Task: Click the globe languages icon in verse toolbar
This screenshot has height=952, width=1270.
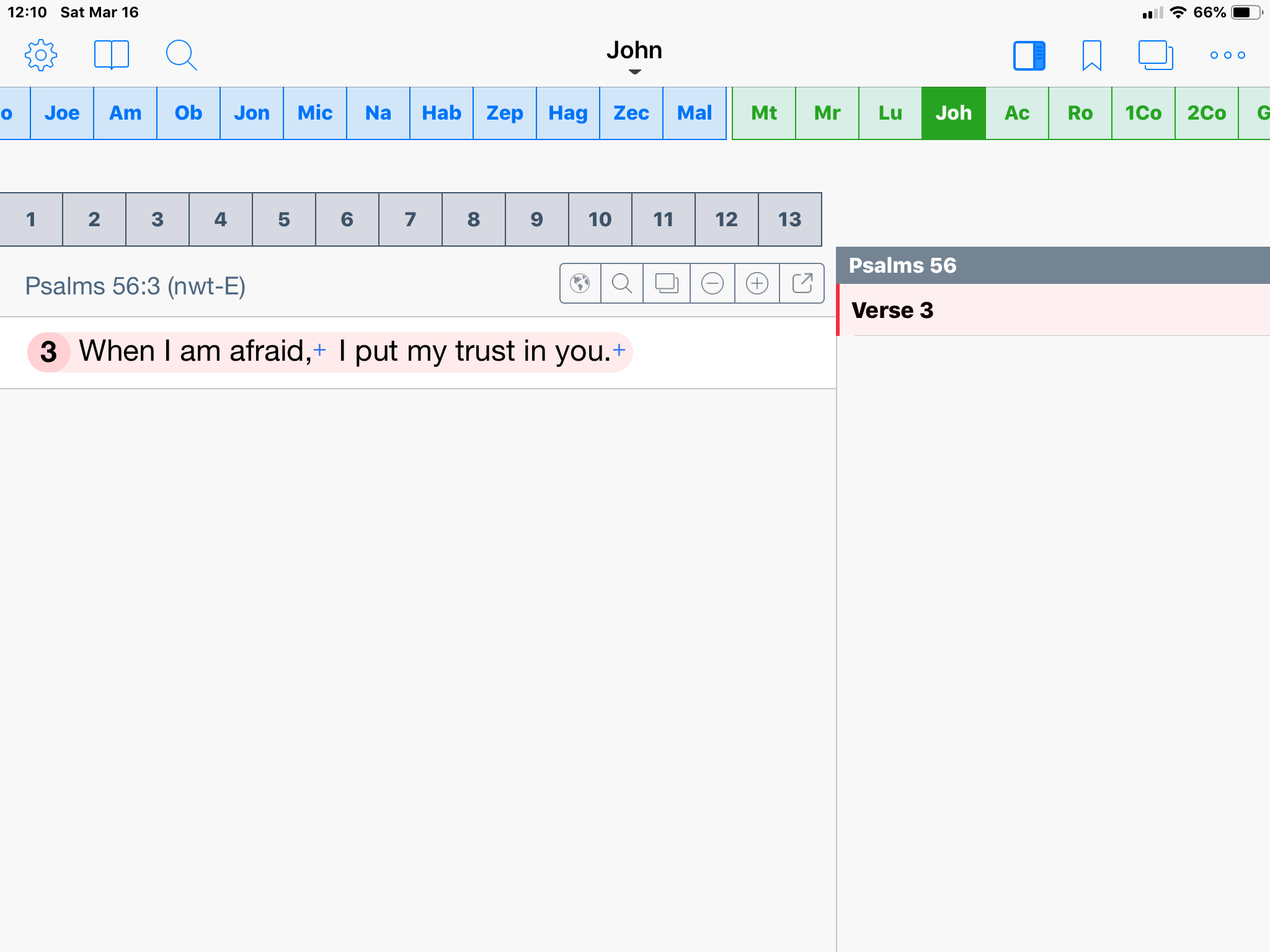Action: click(580, 283)
